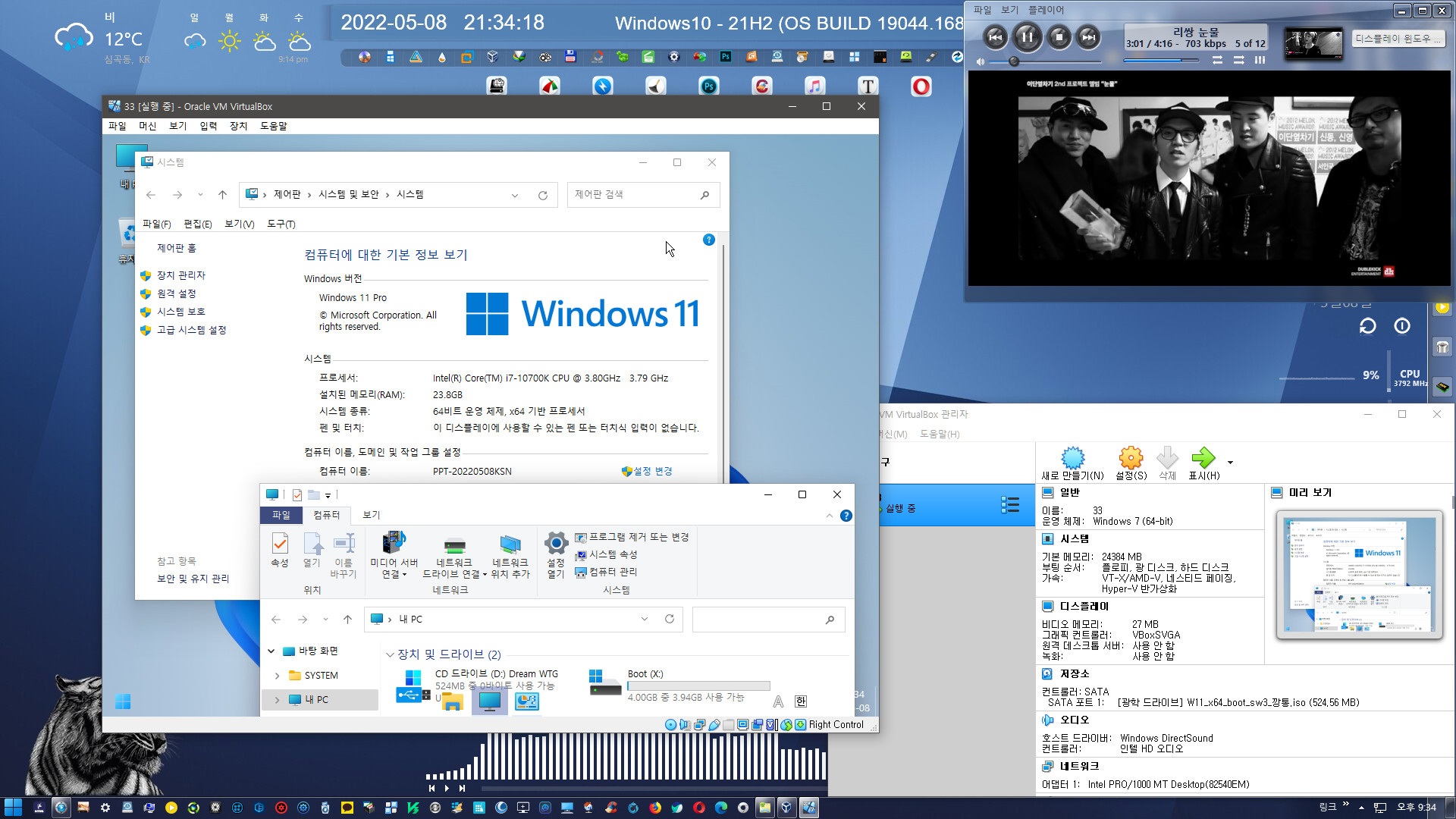Open 플레이어 menu in the media player
The width and height of the screenshot is (1456, 819).
[1046, 10]
